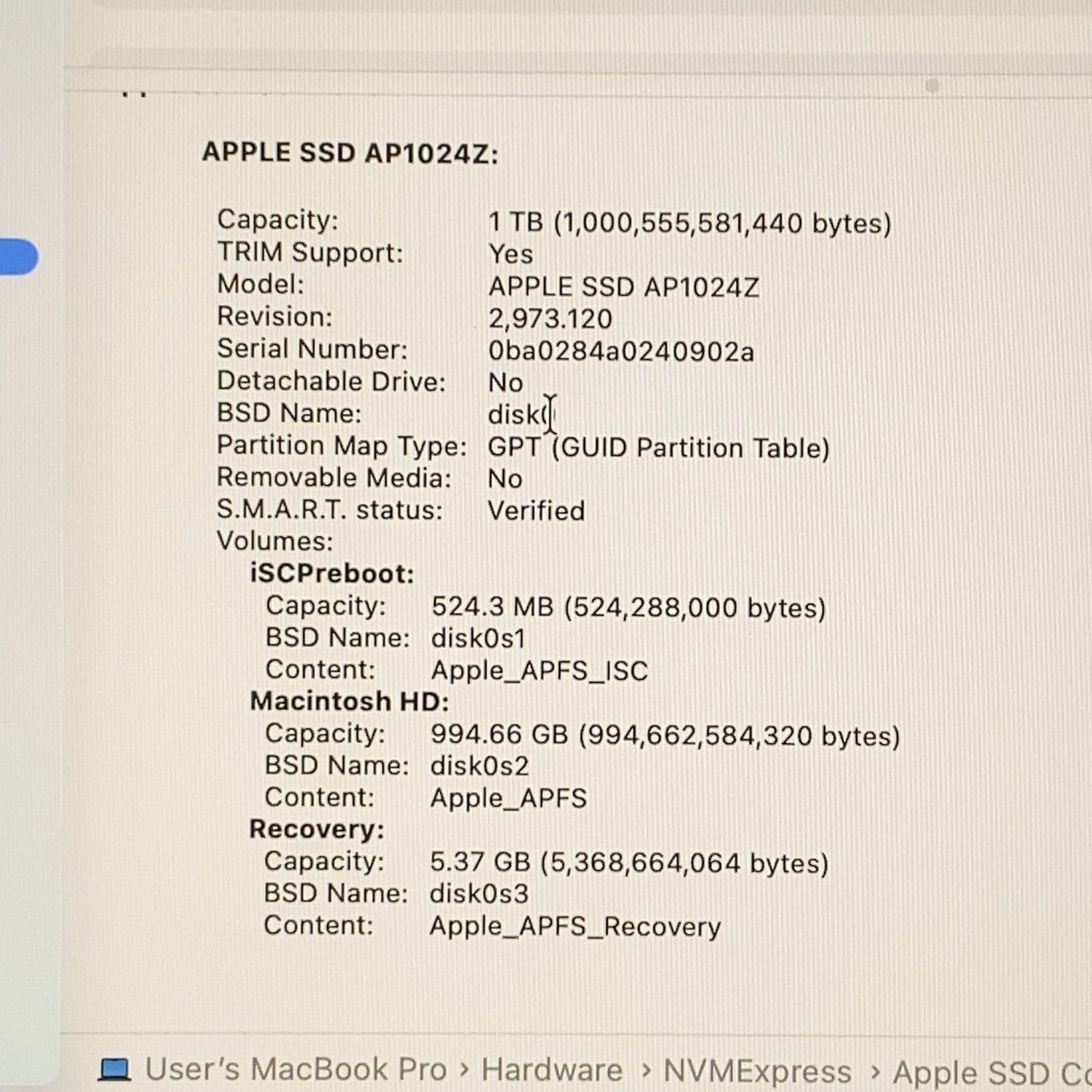Click the Recovery volume heading
Viewport: 1092px width, 1092px height.
point(317,829)
